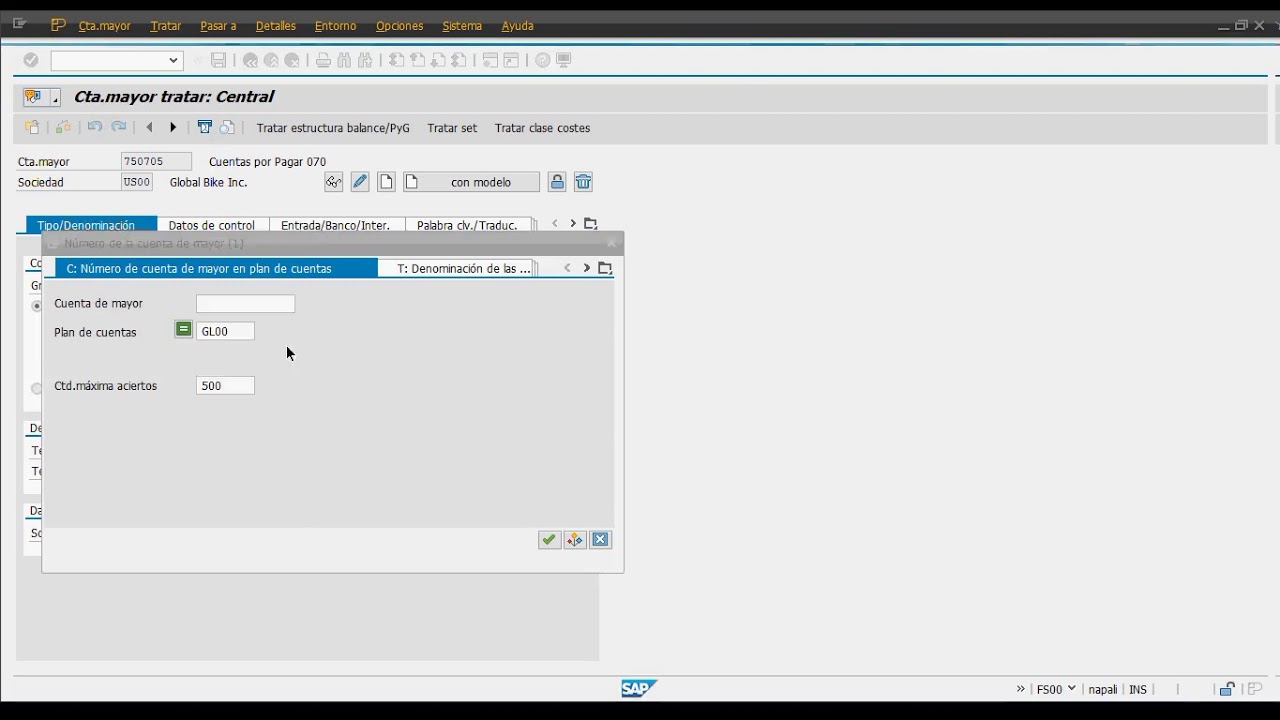This screenshot has width=1280, height=720.
Task: Open the Detalles menu
Action: click(x=275, y=26)
